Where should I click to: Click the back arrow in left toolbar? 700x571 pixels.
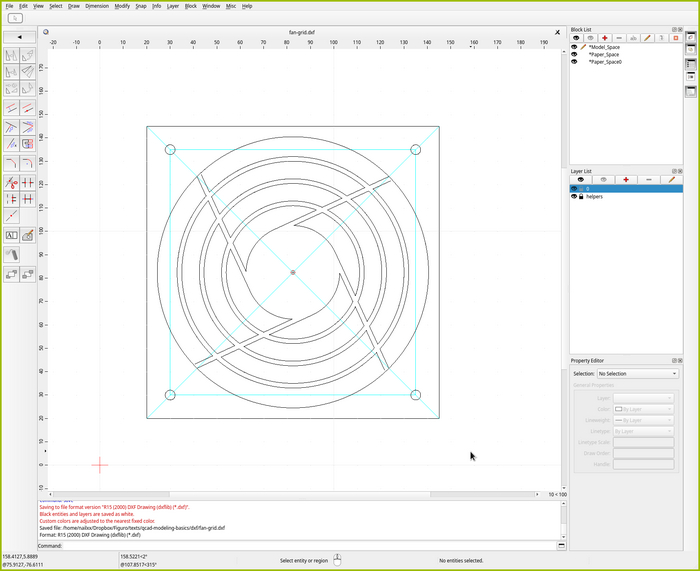pyautogui.click(x=20, y=37)
